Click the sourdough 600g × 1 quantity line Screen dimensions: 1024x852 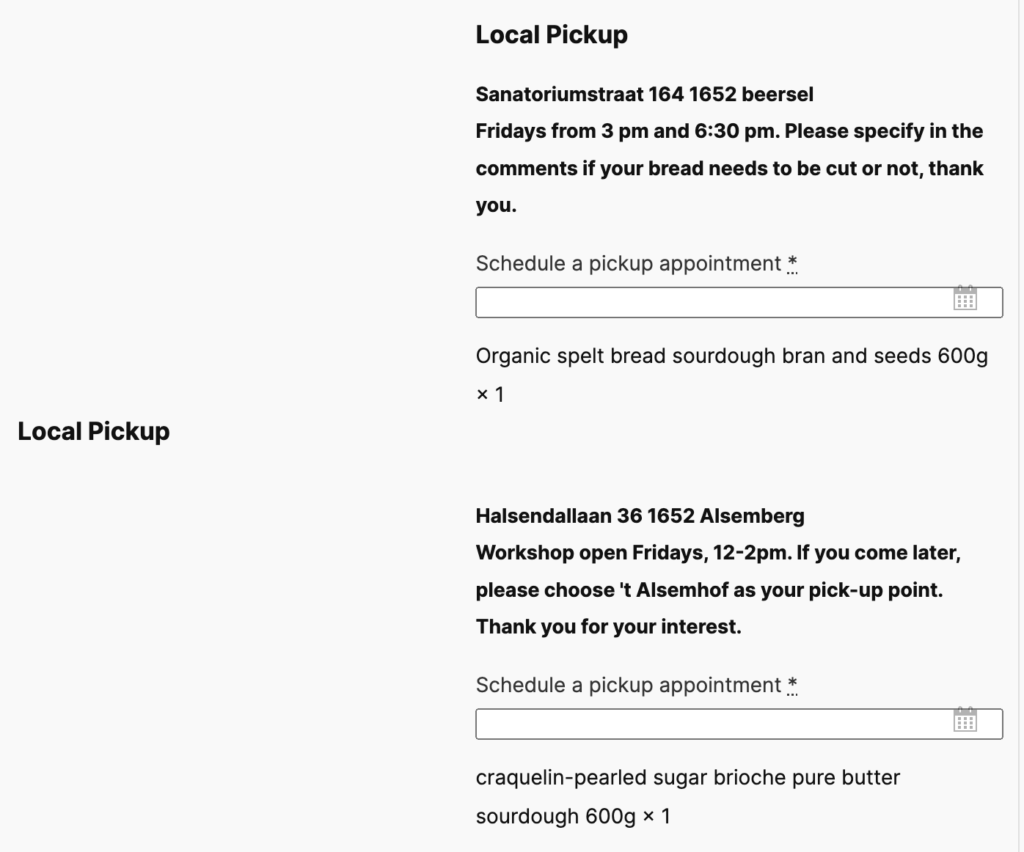coord(573,816)
